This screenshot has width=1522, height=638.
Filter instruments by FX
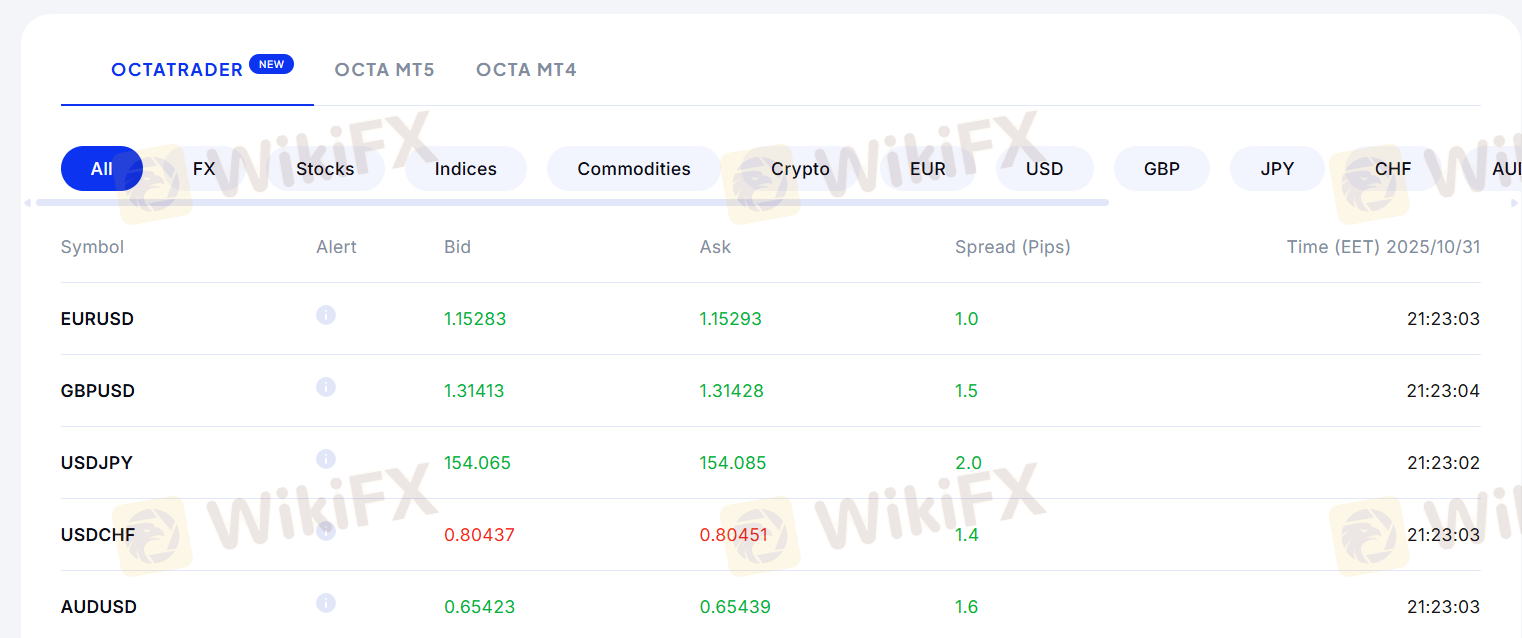click(x=204, y=169)
